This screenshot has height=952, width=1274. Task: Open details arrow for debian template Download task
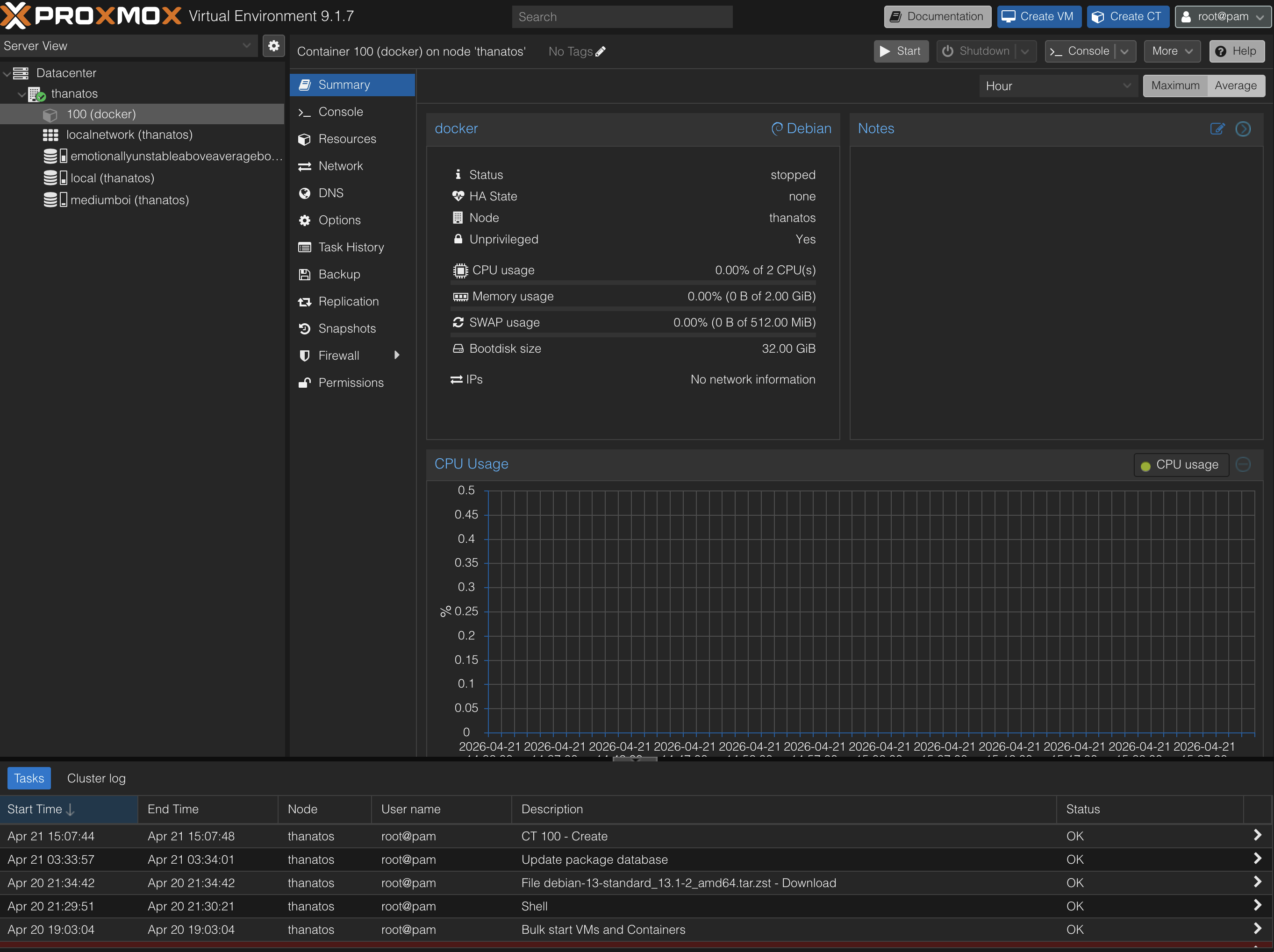tap(1257, 882)
